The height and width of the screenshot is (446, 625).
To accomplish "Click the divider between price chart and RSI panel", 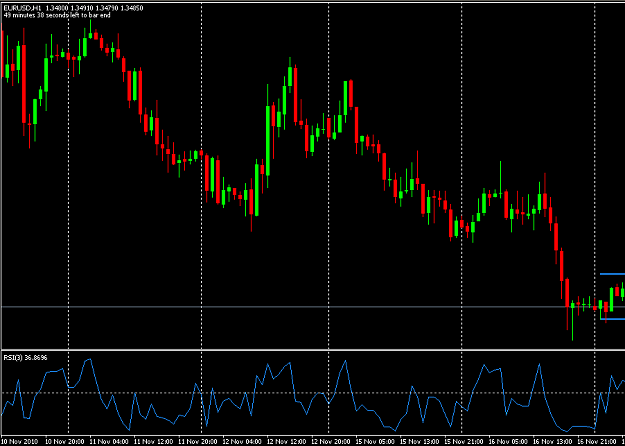I will pos(312,350).
